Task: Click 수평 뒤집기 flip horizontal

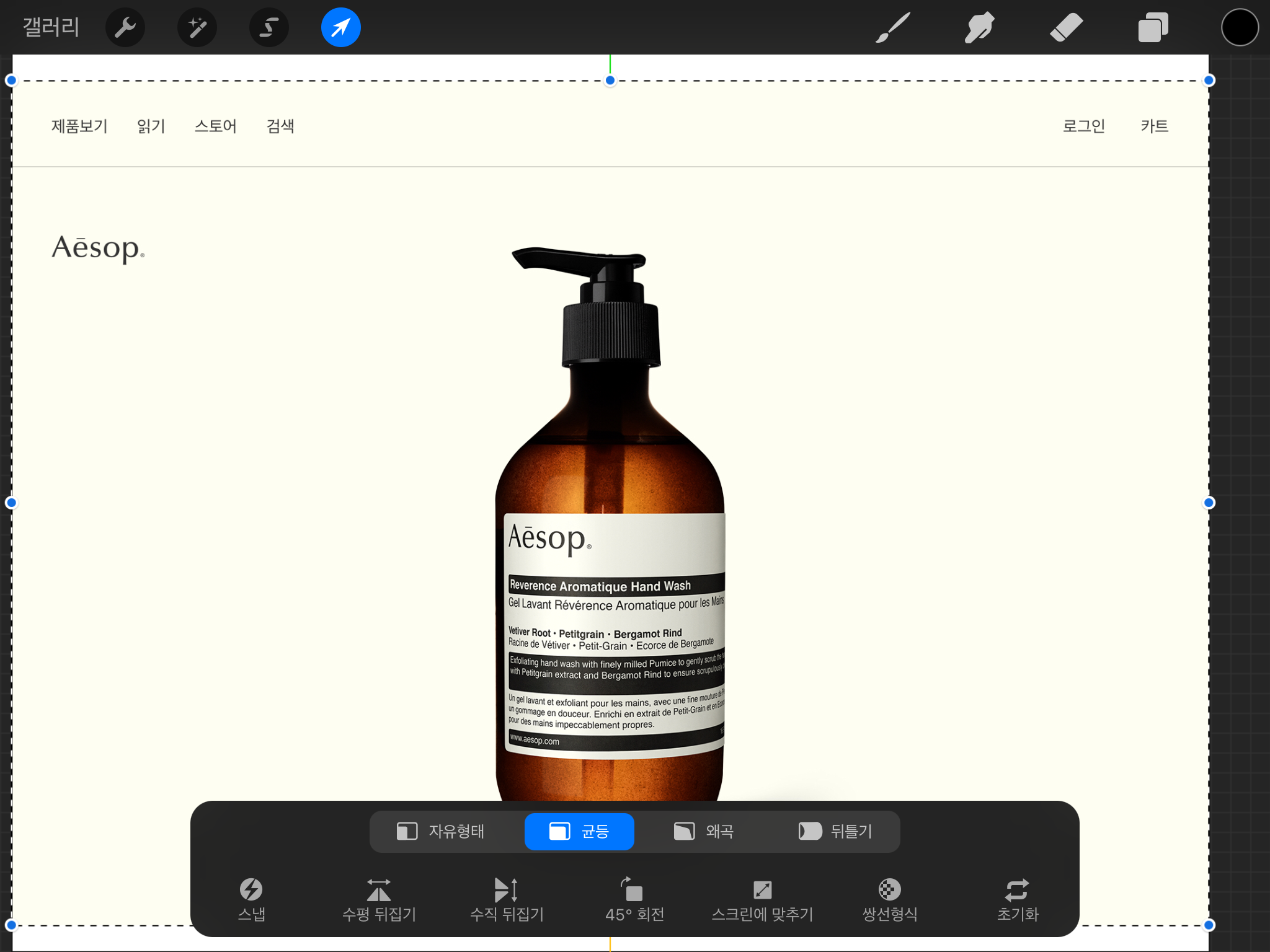Action: (x=379, y=899)
